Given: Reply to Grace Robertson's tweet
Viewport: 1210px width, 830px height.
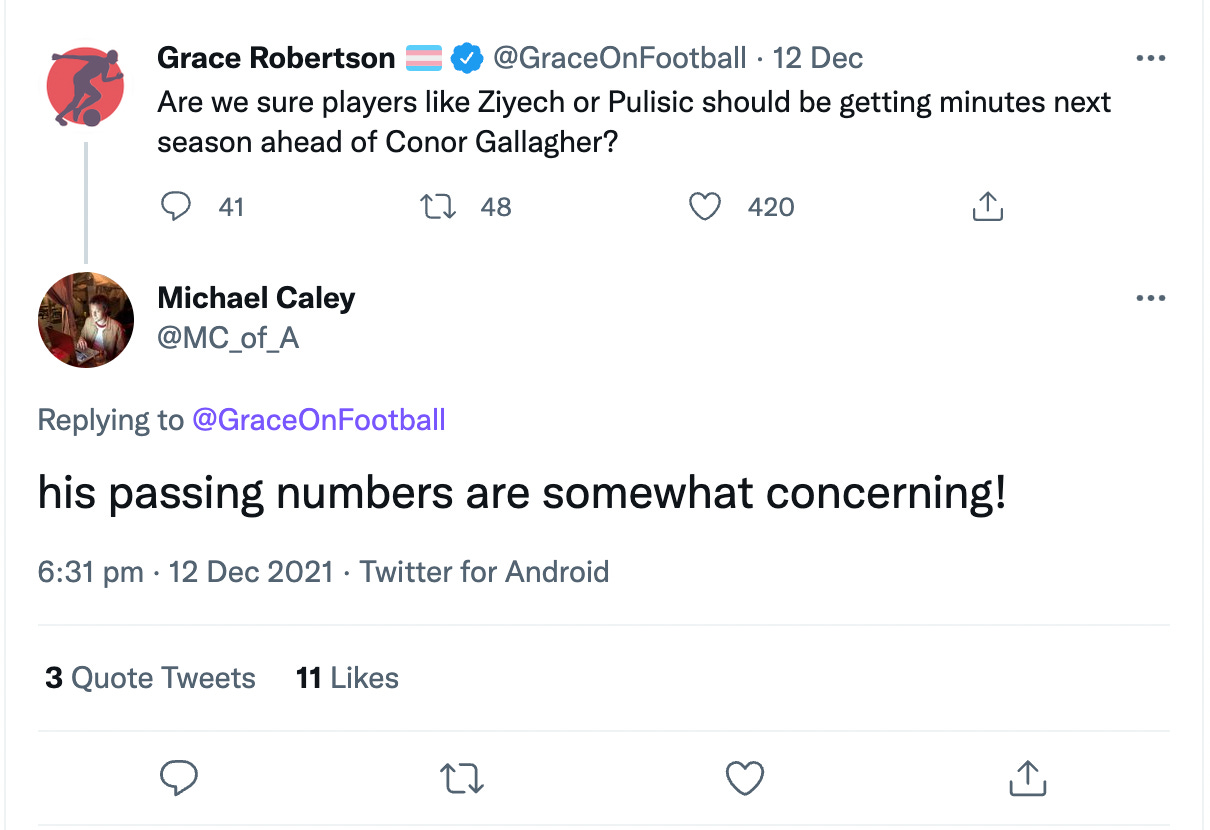Looking at the screenshot, I should click(x=176, y=207).
